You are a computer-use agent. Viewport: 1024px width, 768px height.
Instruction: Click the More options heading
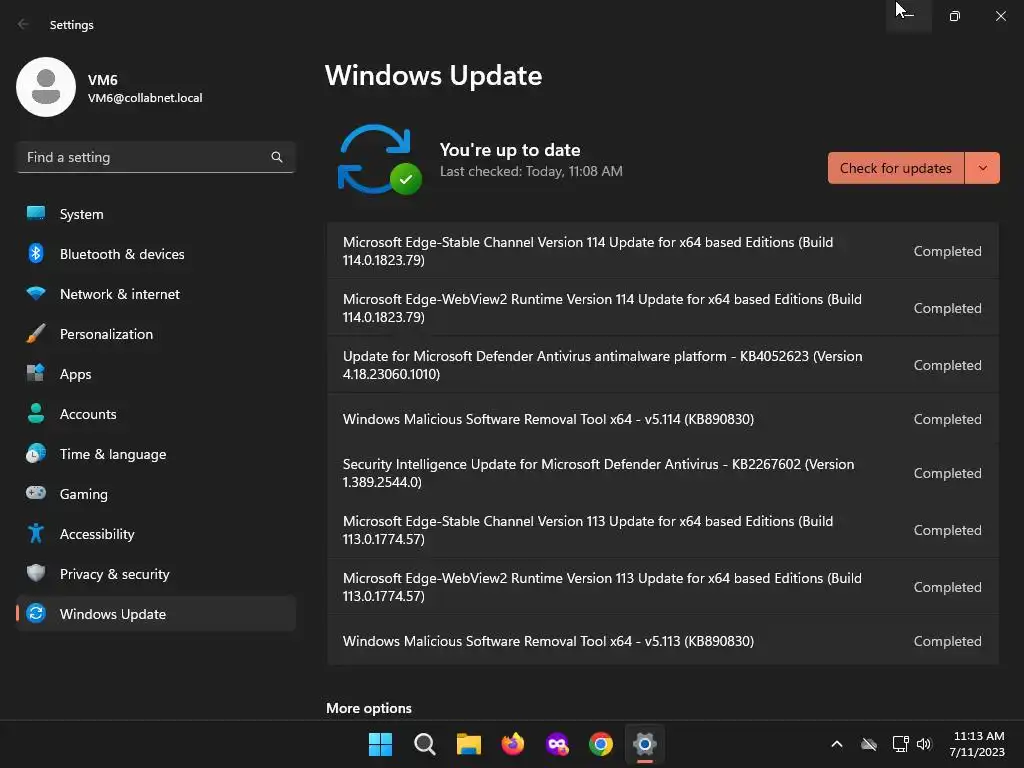(369, 708)
